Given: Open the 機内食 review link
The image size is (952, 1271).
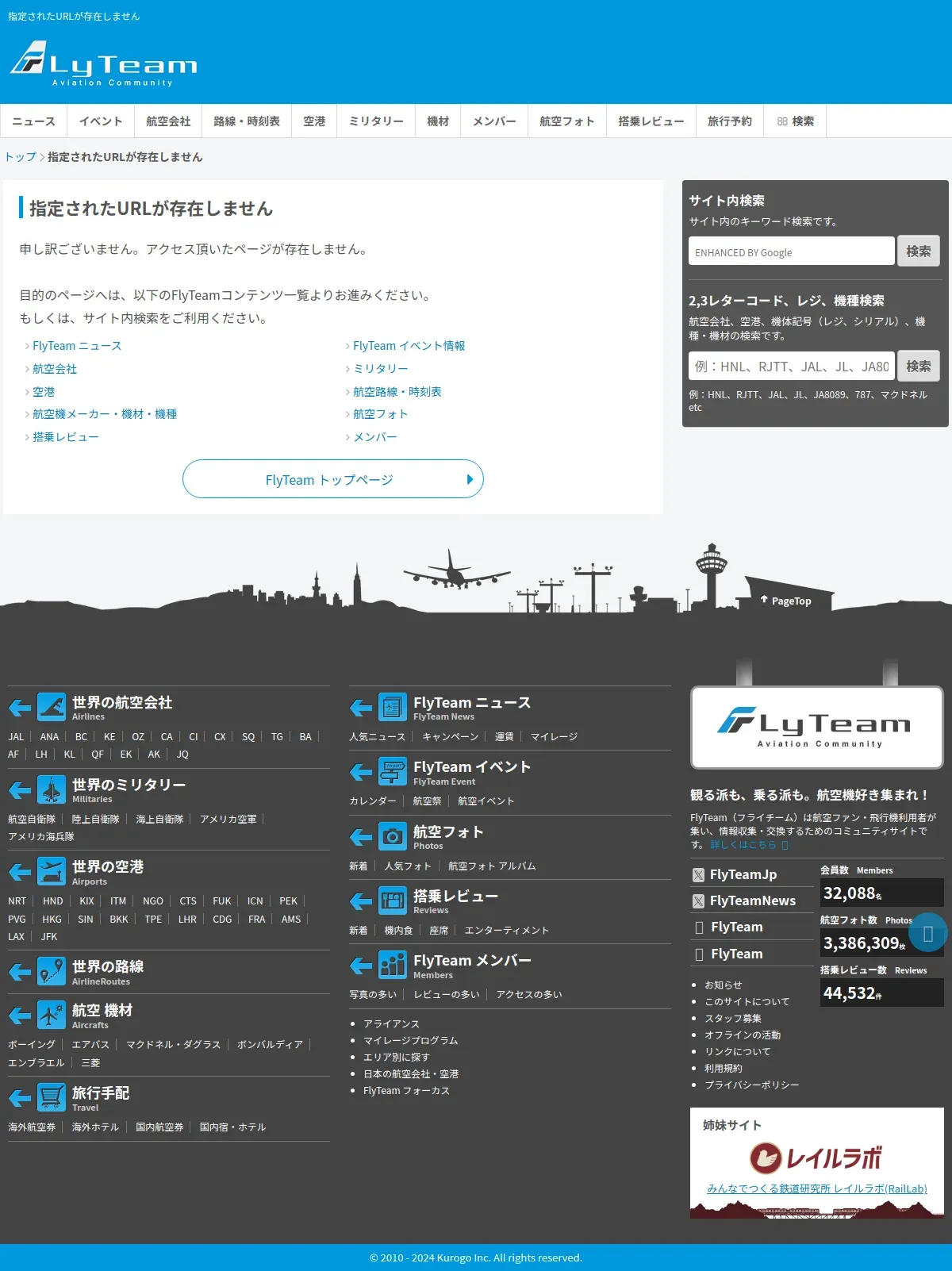Looking at the screenshot, I should [398, 931].
